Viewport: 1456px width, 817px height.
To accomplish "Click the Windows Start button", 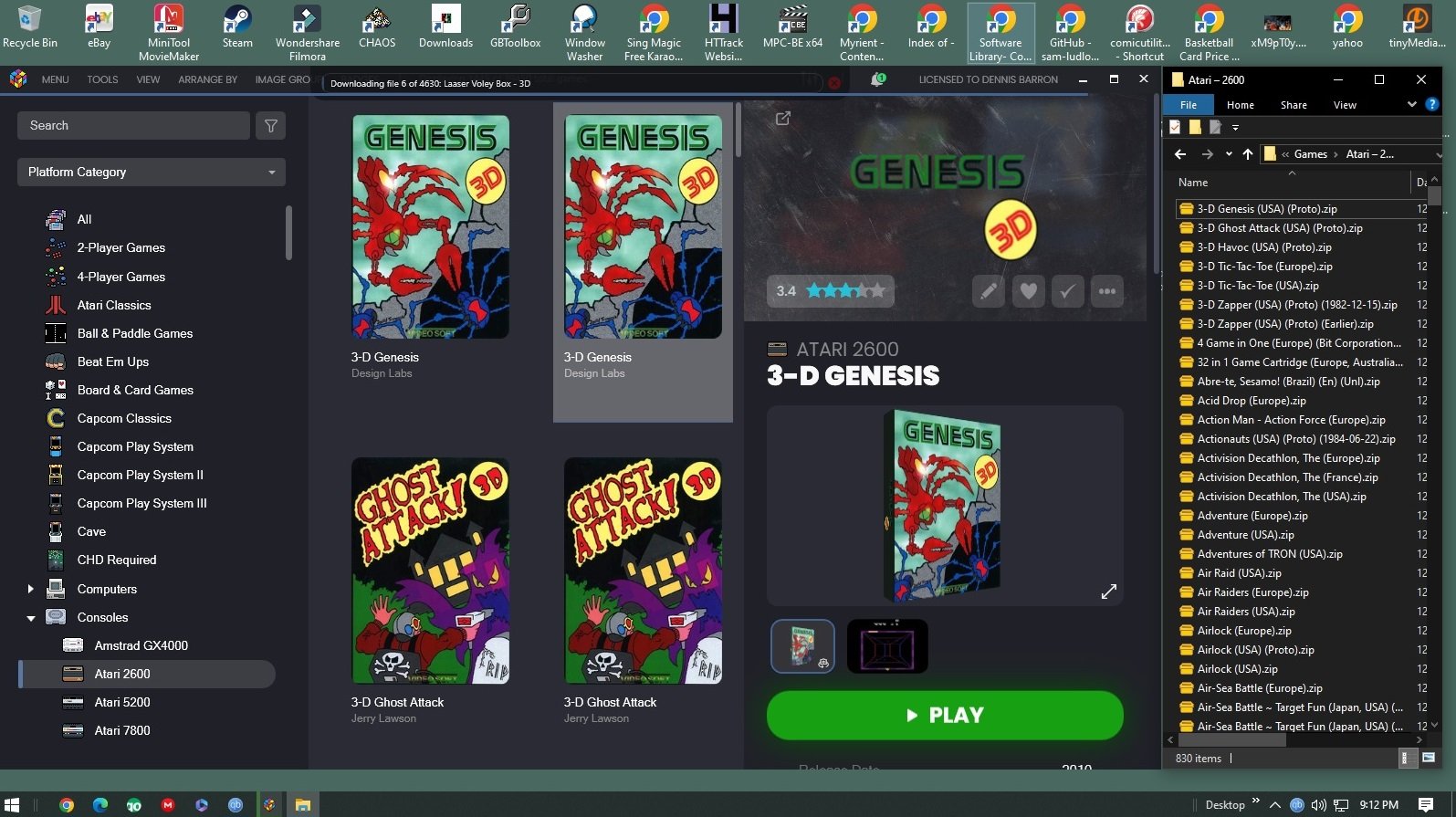I will (14, 804).
